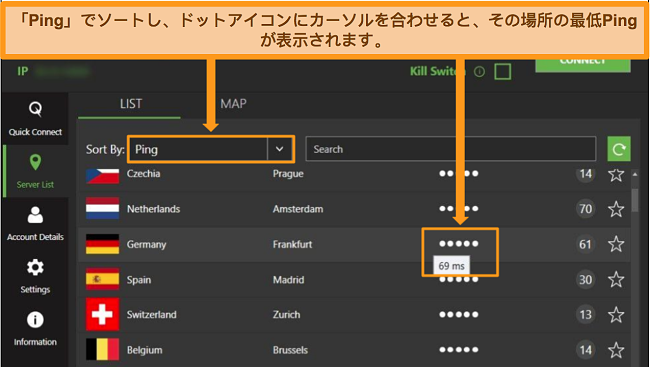Open the Server List sidebar item
This screenshot has width=650, height=367.
point(35,171)
